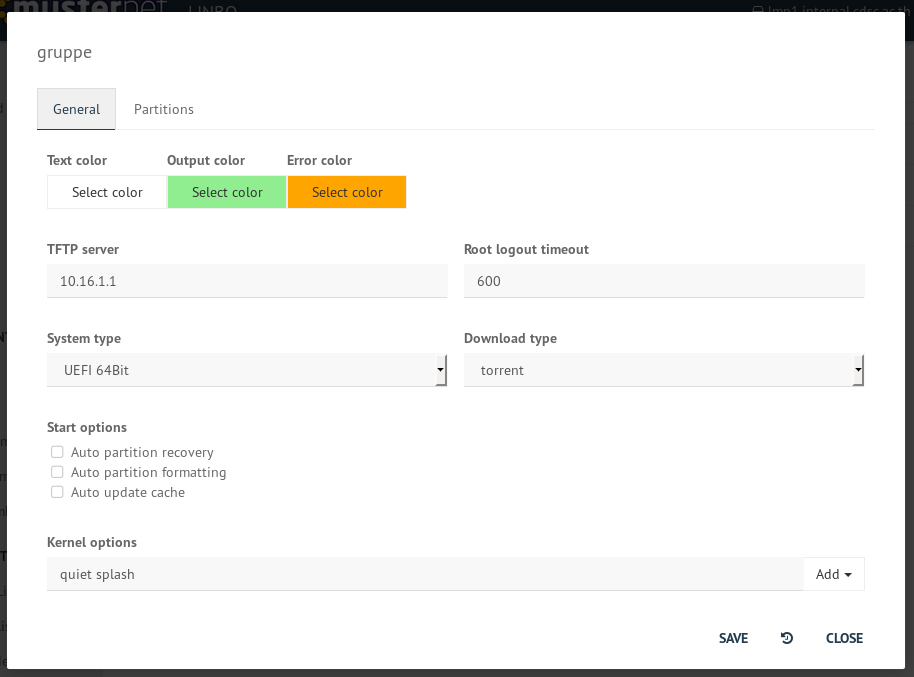Edit the Kernel options text field
The image size is (914, 677).
pos(424,574)
